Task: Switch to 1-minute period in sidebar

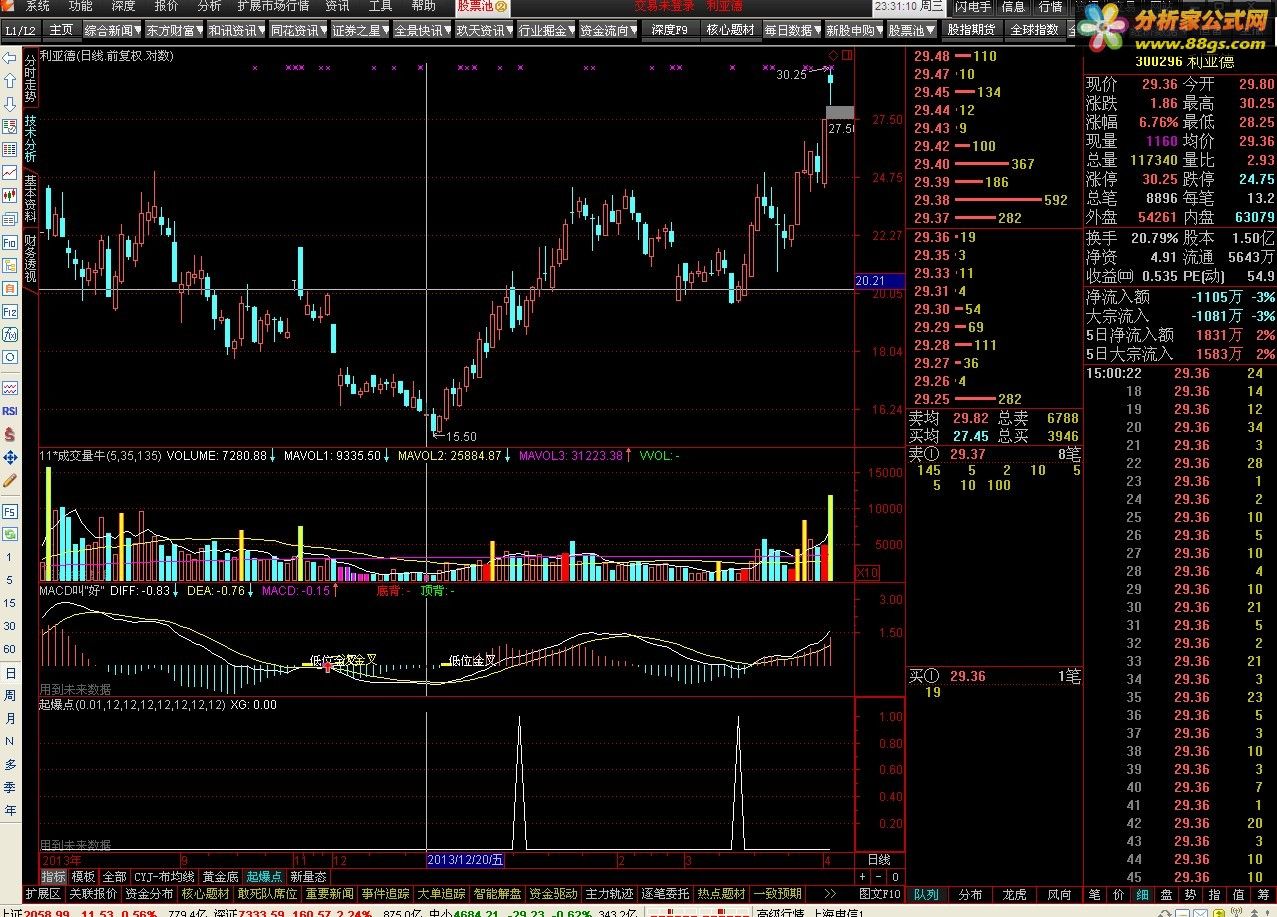Action: pos(10,557)
